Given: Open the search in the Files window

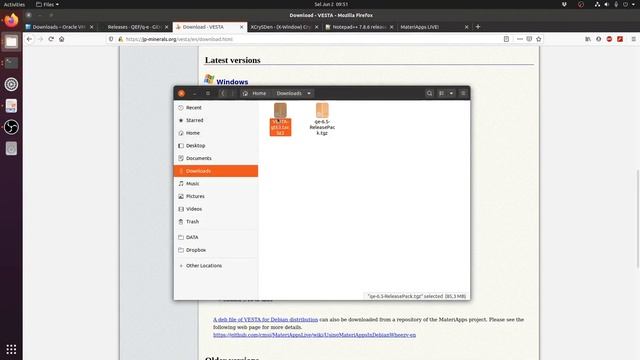Looking at the screenshot, I should [x=429, y=93].
